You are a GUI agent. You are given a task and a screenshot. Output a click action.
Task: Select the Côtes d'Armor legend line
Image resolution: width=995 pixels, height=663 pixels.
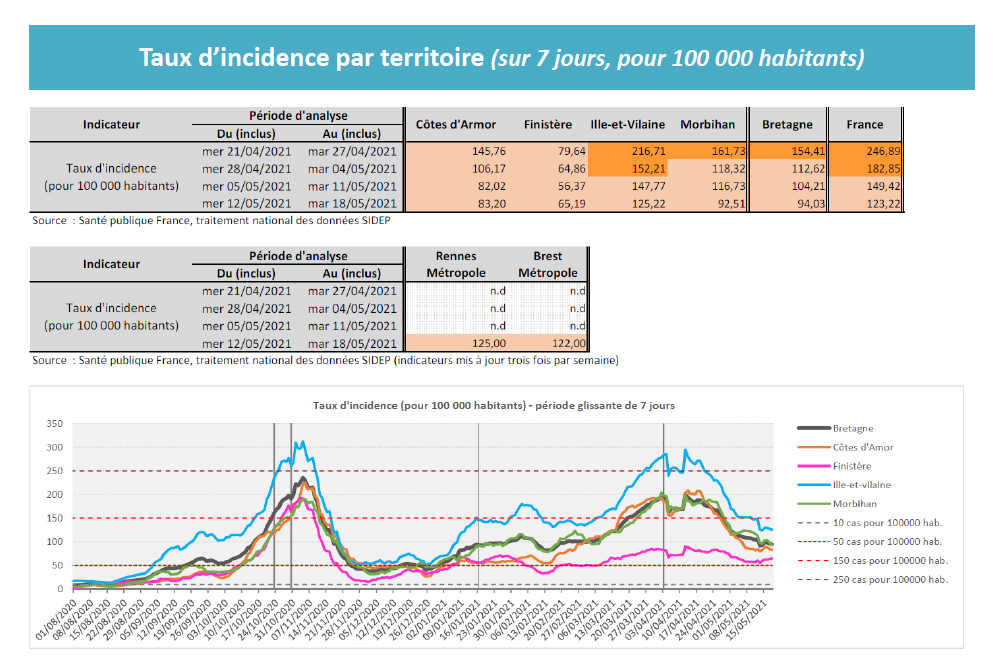click(862, 447)
